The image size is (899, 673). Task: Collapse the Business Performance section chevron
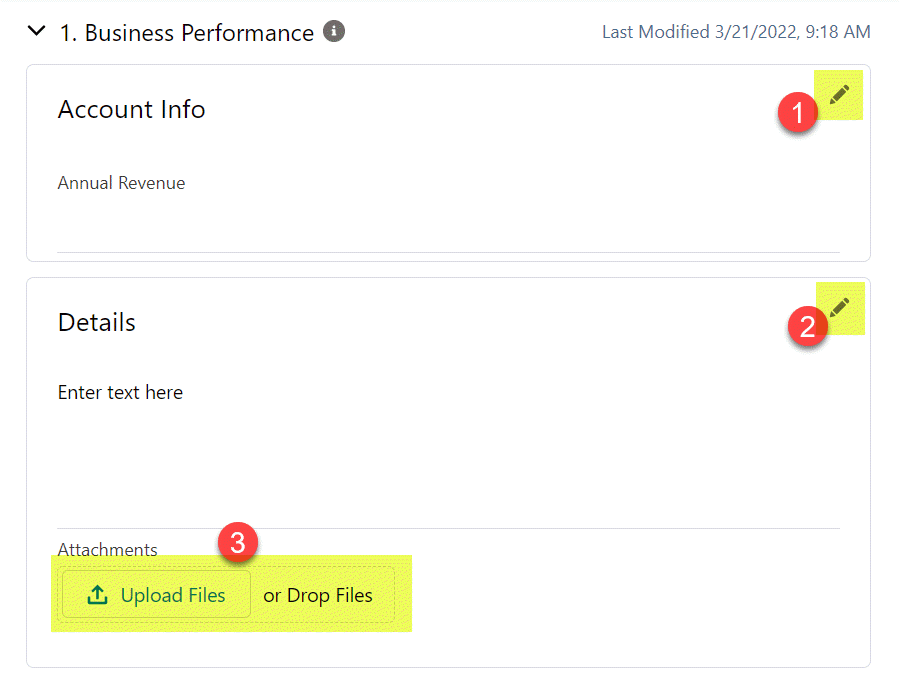pyautogui.click(x=36, y=31)
